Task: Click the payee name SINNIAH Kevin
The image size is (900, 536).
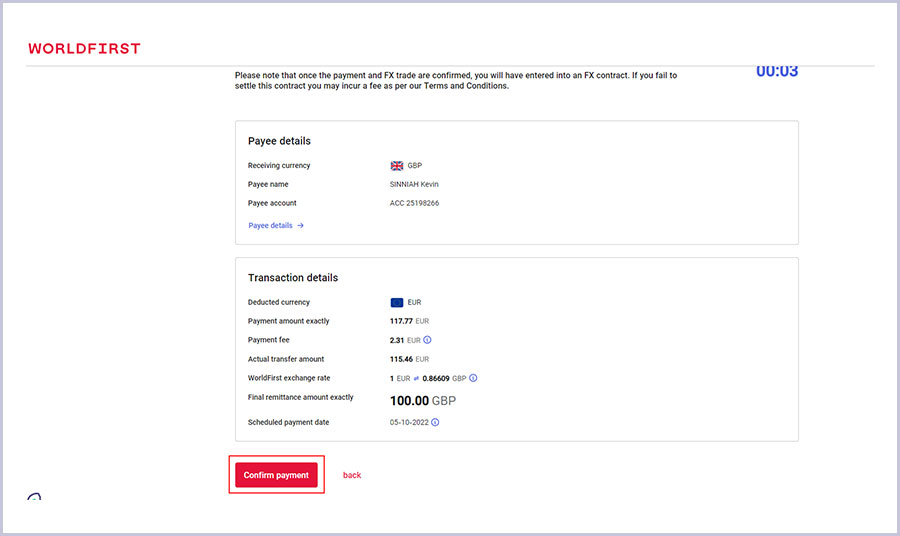Action: coord(414,184)
